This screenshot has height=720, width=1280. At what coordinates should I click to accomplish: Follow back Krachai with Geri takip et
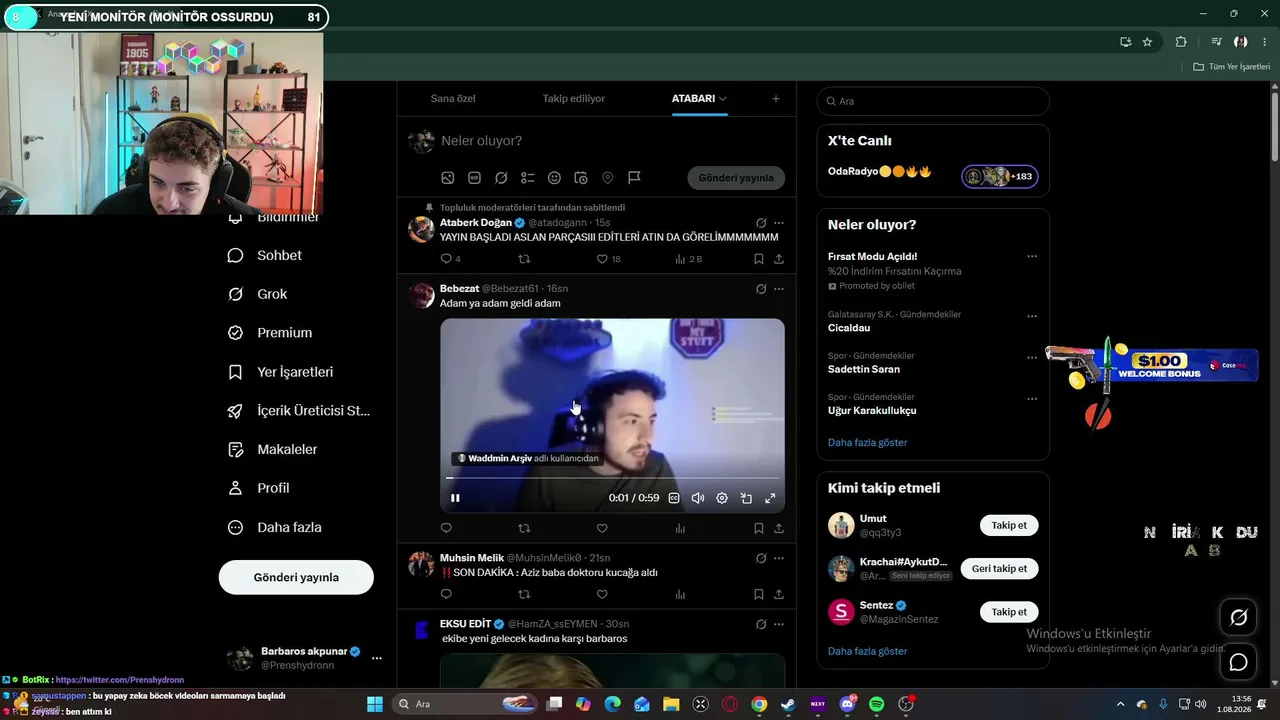[999, 568]
